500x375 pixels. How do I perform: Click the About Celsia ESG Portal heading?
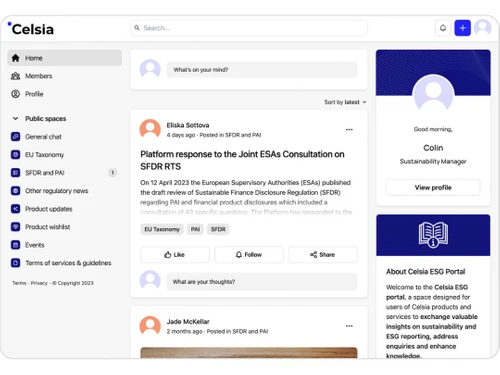426,272
